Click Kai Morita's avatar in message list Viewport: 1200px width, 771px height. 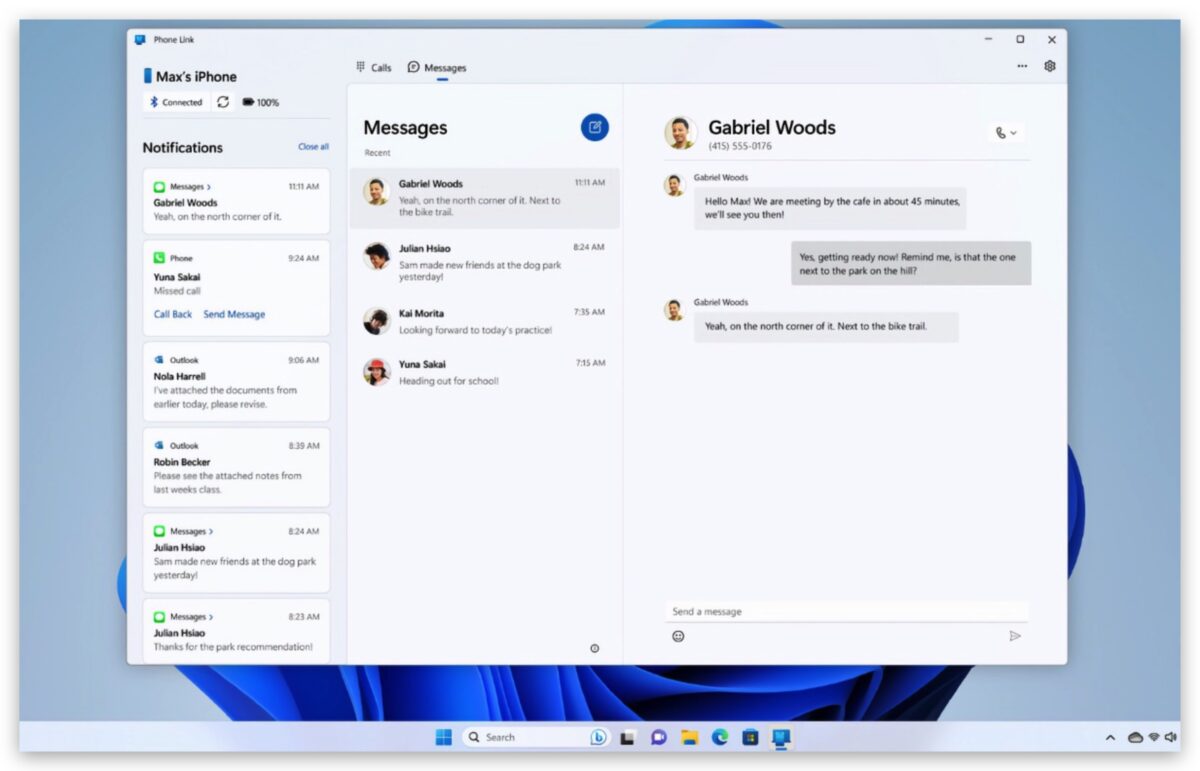377,321
